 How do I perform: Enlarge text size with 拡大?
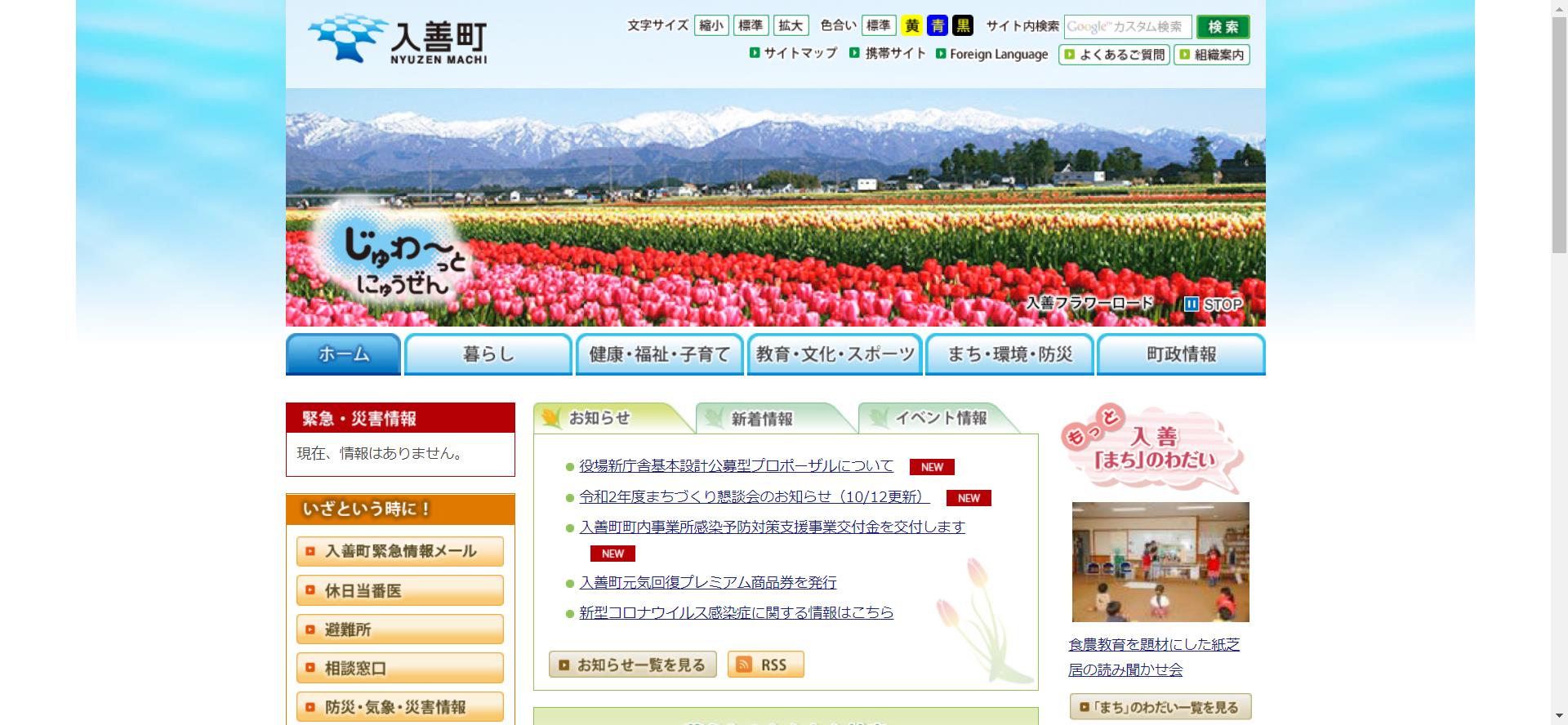(x=791, y=26)
